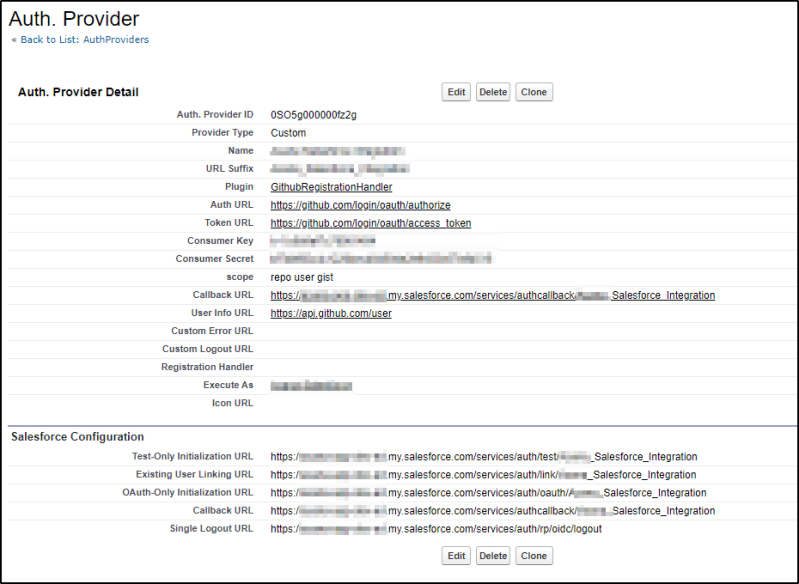Click the Test-Only Initialization URL value

[x=484, y=457]
